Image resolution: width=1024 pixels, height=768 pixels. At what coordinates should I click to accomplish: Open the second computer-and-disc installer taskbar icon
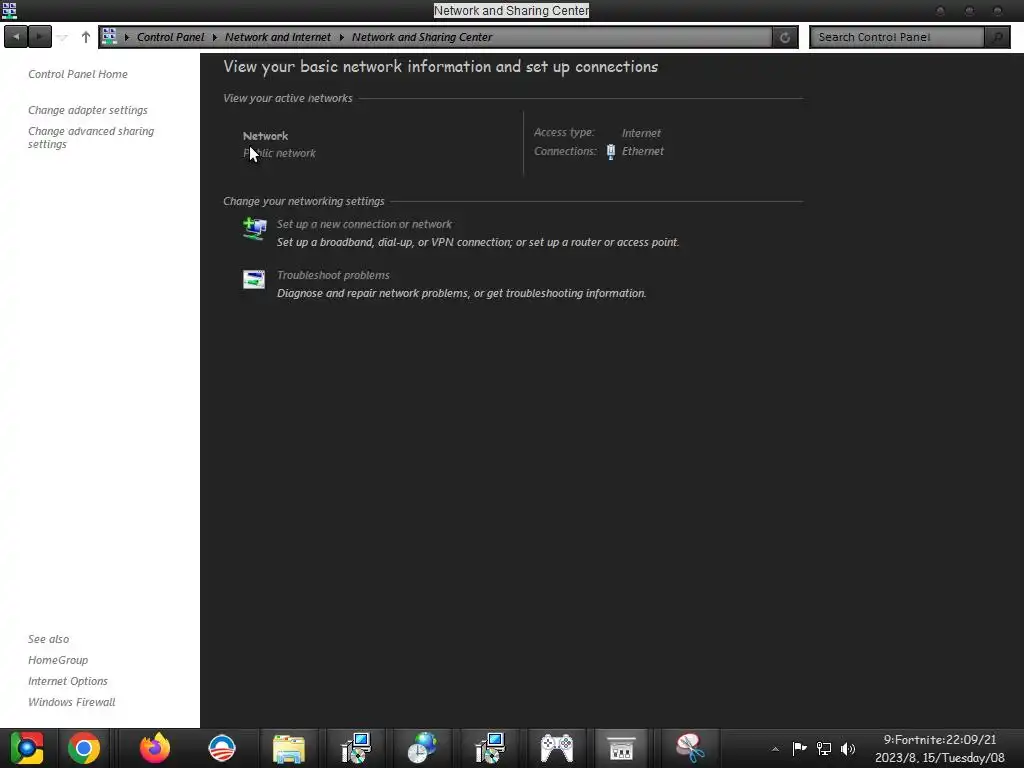490,748
